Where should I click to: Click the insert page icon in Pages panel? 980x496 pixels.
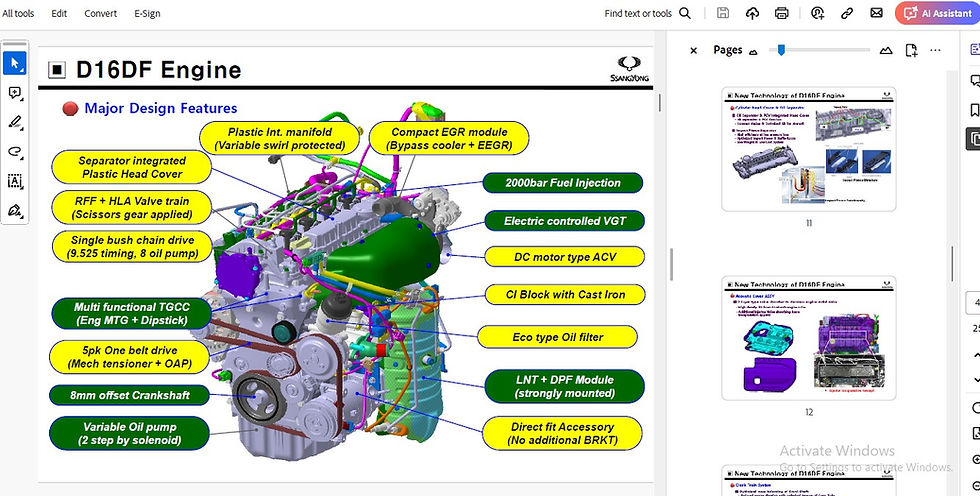[911, 50]
